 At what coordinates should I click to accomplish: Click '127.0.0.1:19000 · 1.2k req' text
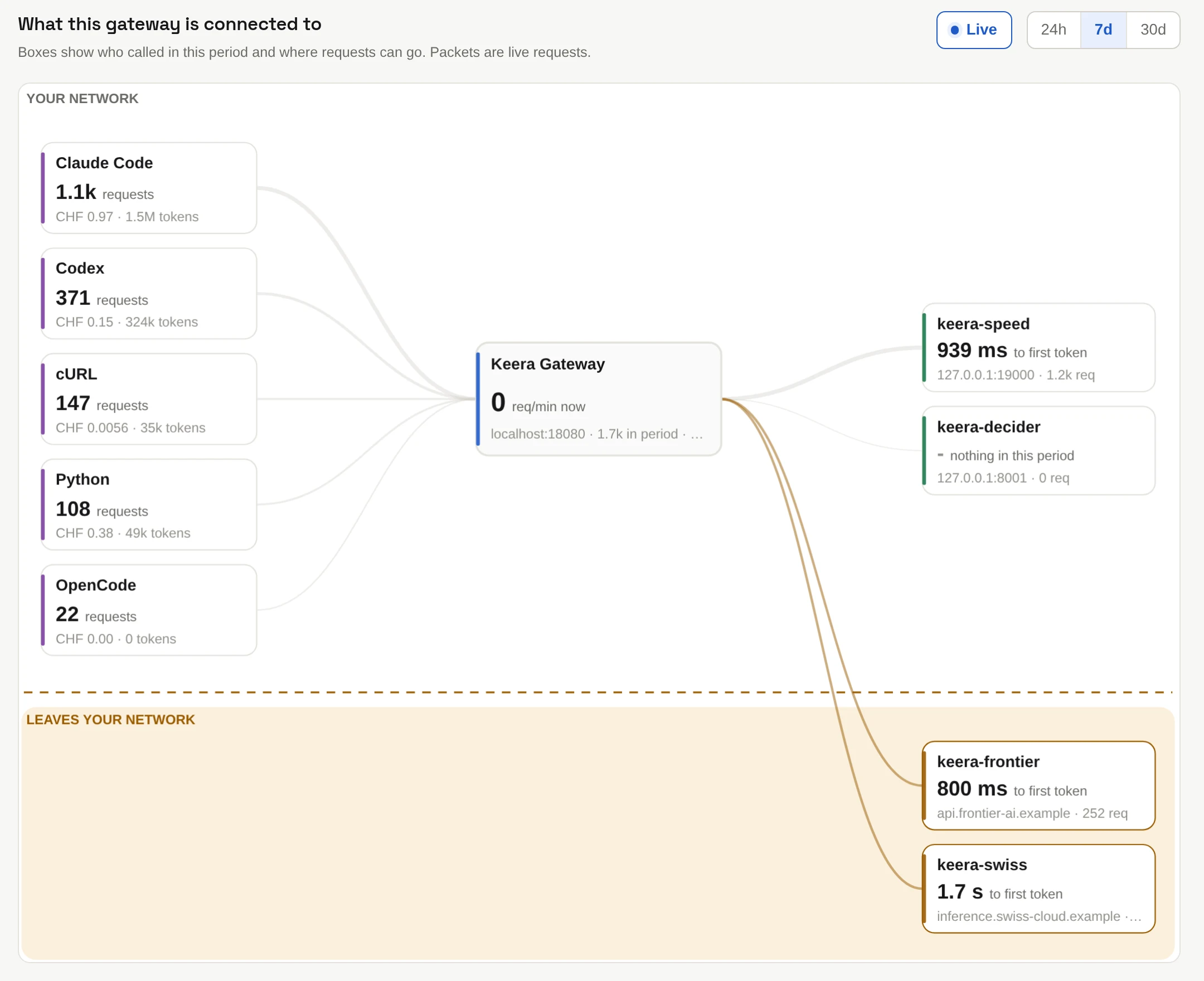[1016, 375]
